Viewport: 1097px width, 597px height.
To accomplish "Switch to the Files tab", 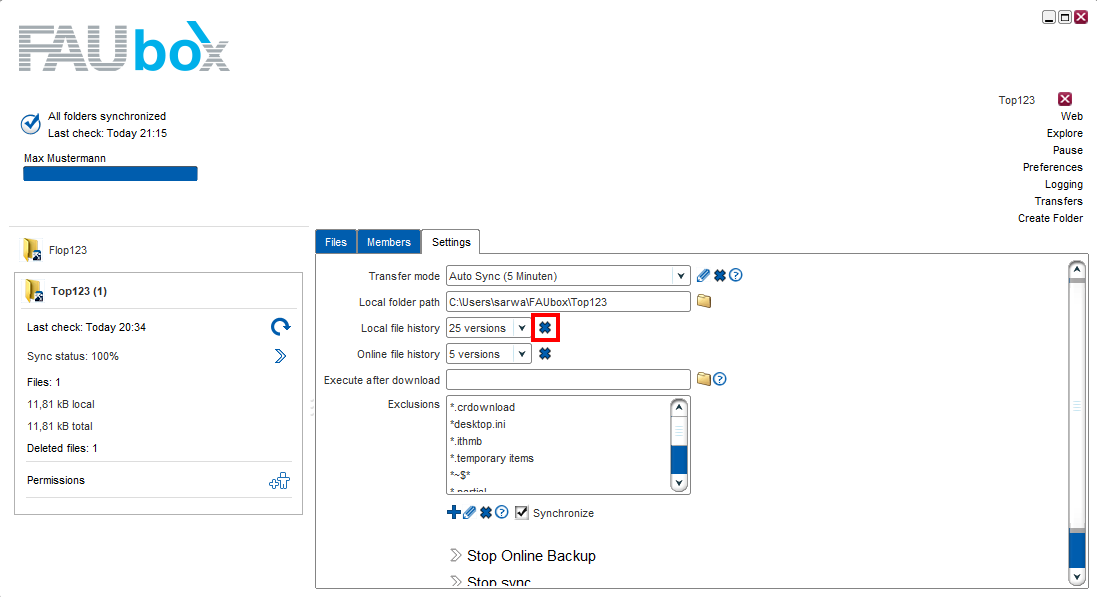I will [336, 241].
